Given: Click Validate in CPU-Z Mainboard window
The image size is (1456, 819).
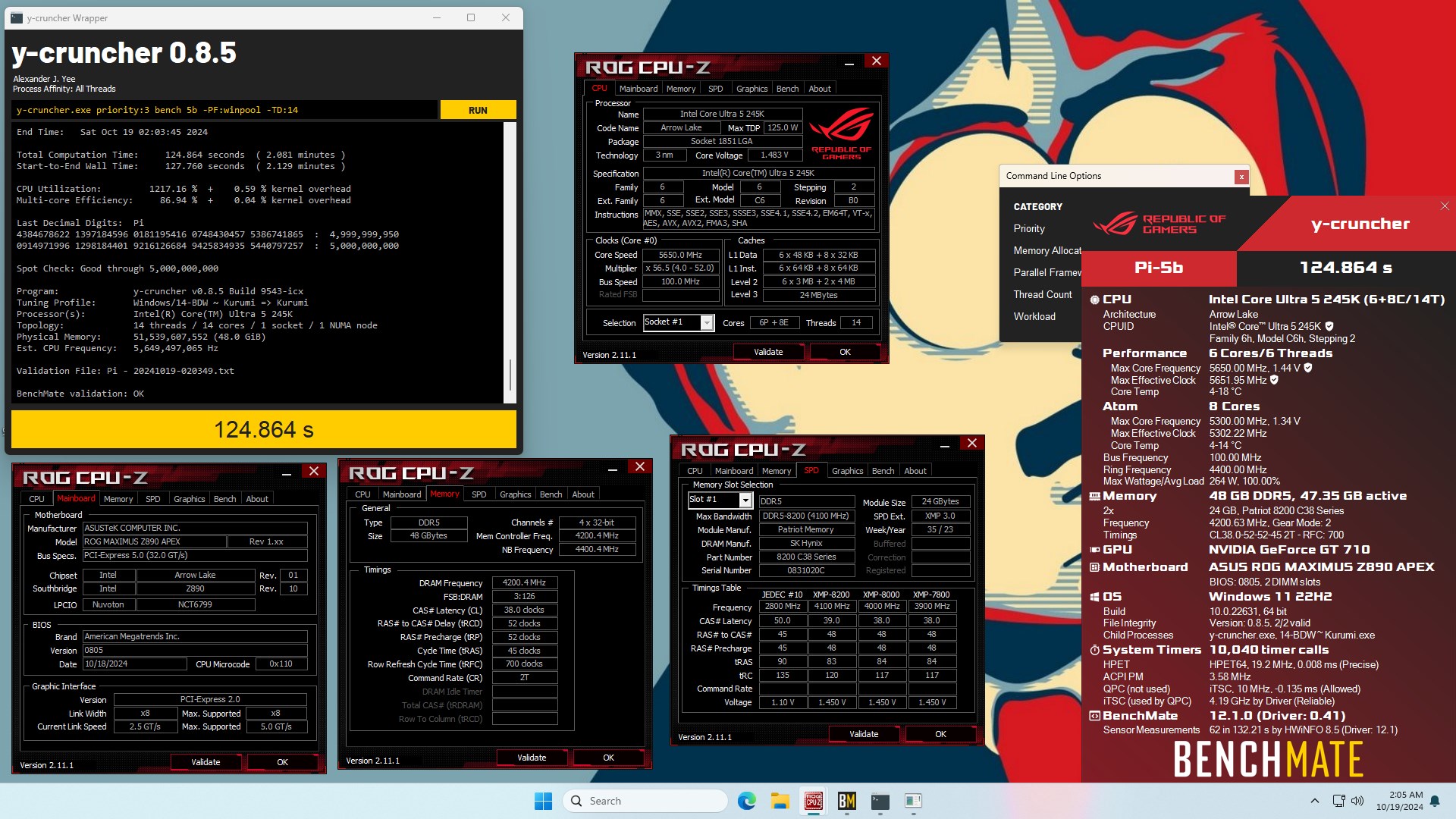Looking at the screenshot, I should (206, 762).
